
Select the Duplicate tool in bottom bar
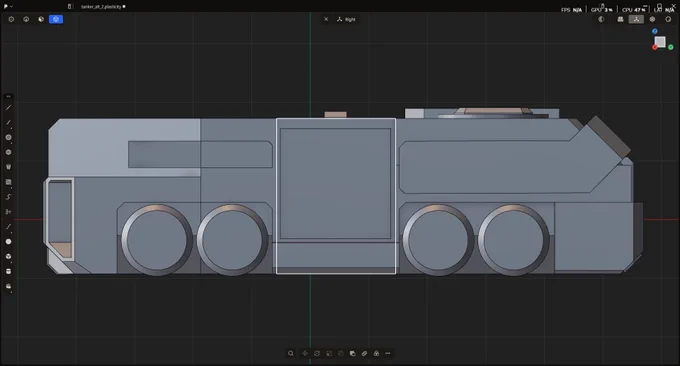pos(353,353)
